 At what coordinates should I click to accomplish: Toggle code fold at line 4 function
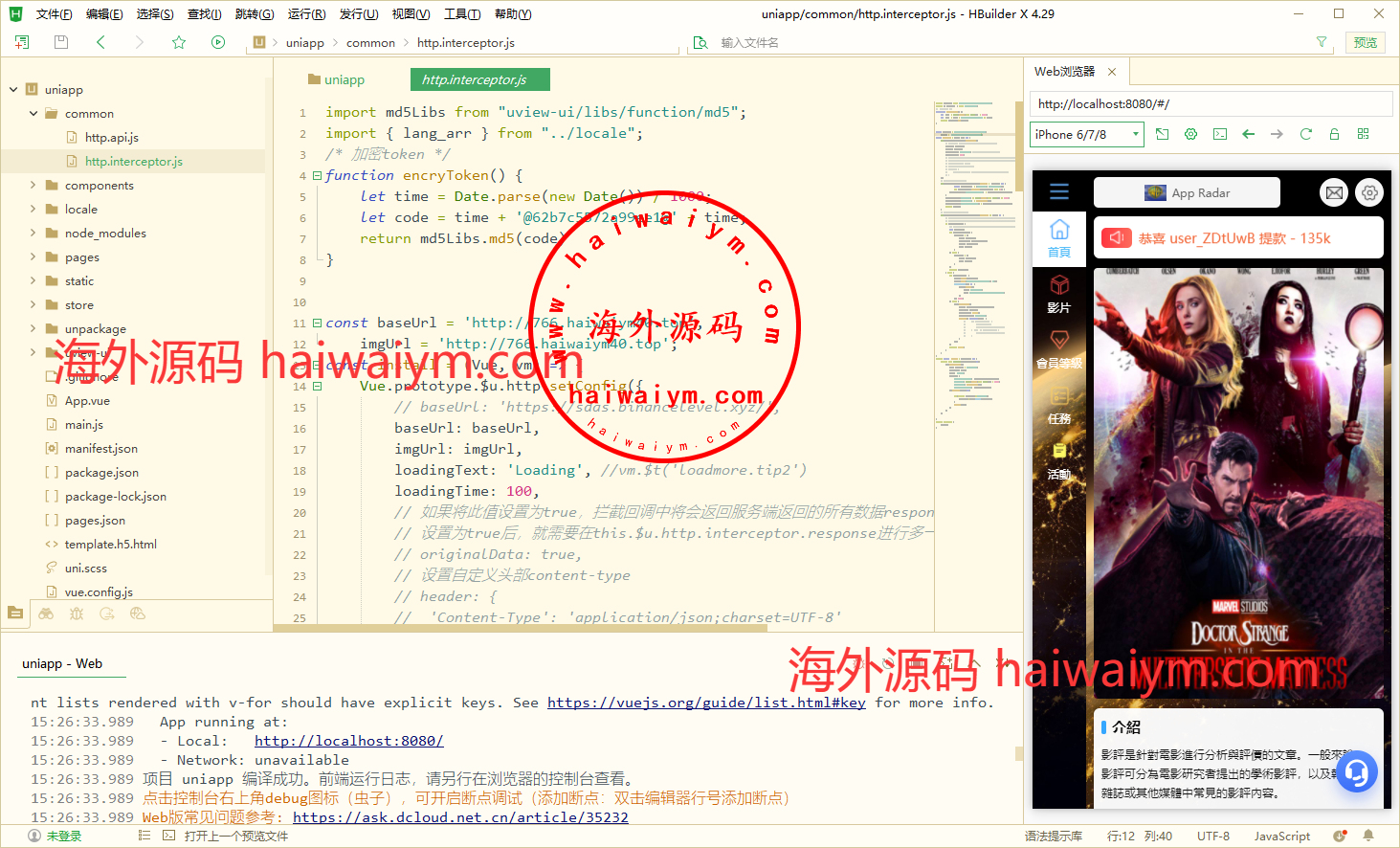tap(317, 175)
